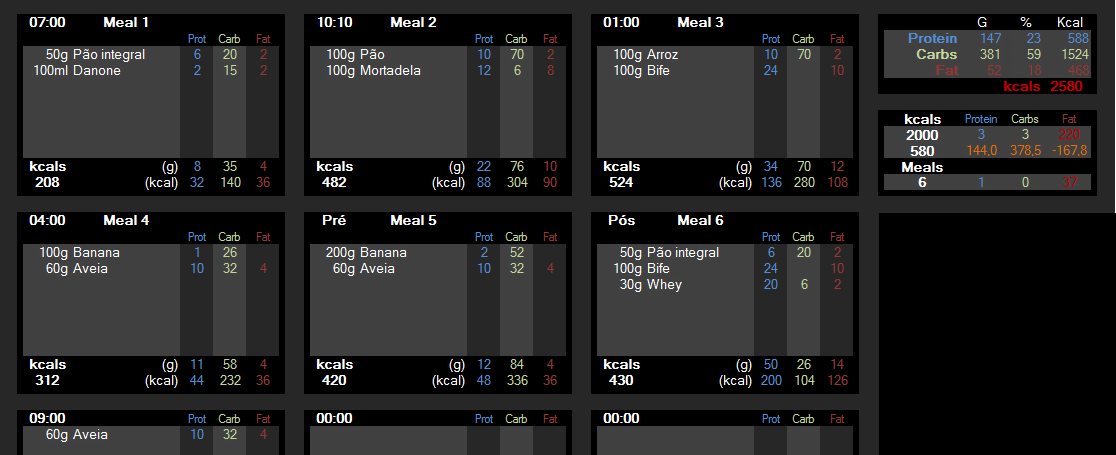The image size is (1116, 455).
Task: Click the Meals count value 6
Action: coord(922,183)
